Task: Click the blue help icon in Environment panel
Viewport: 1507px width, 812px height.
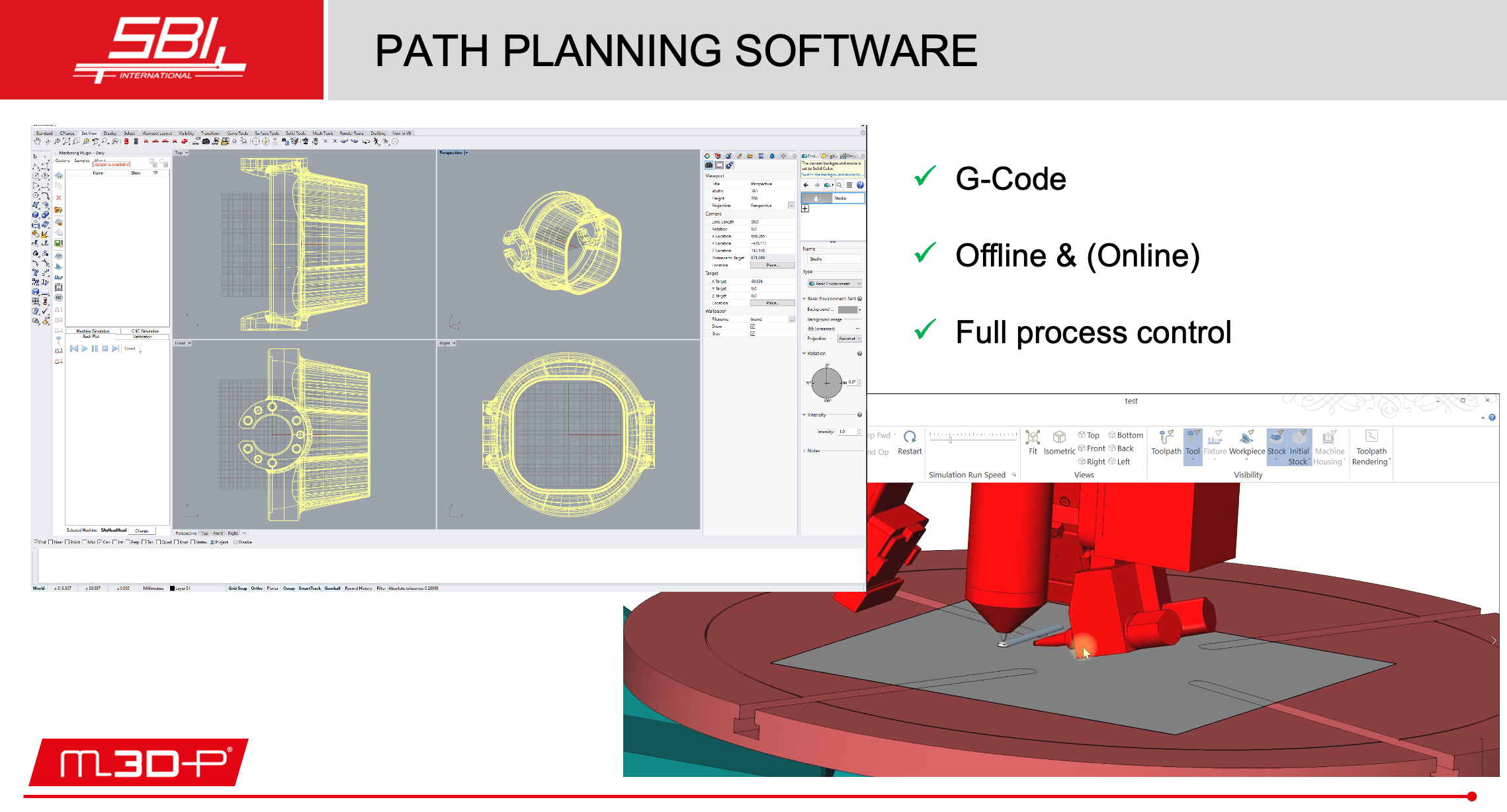Action: tap(860, 185)
